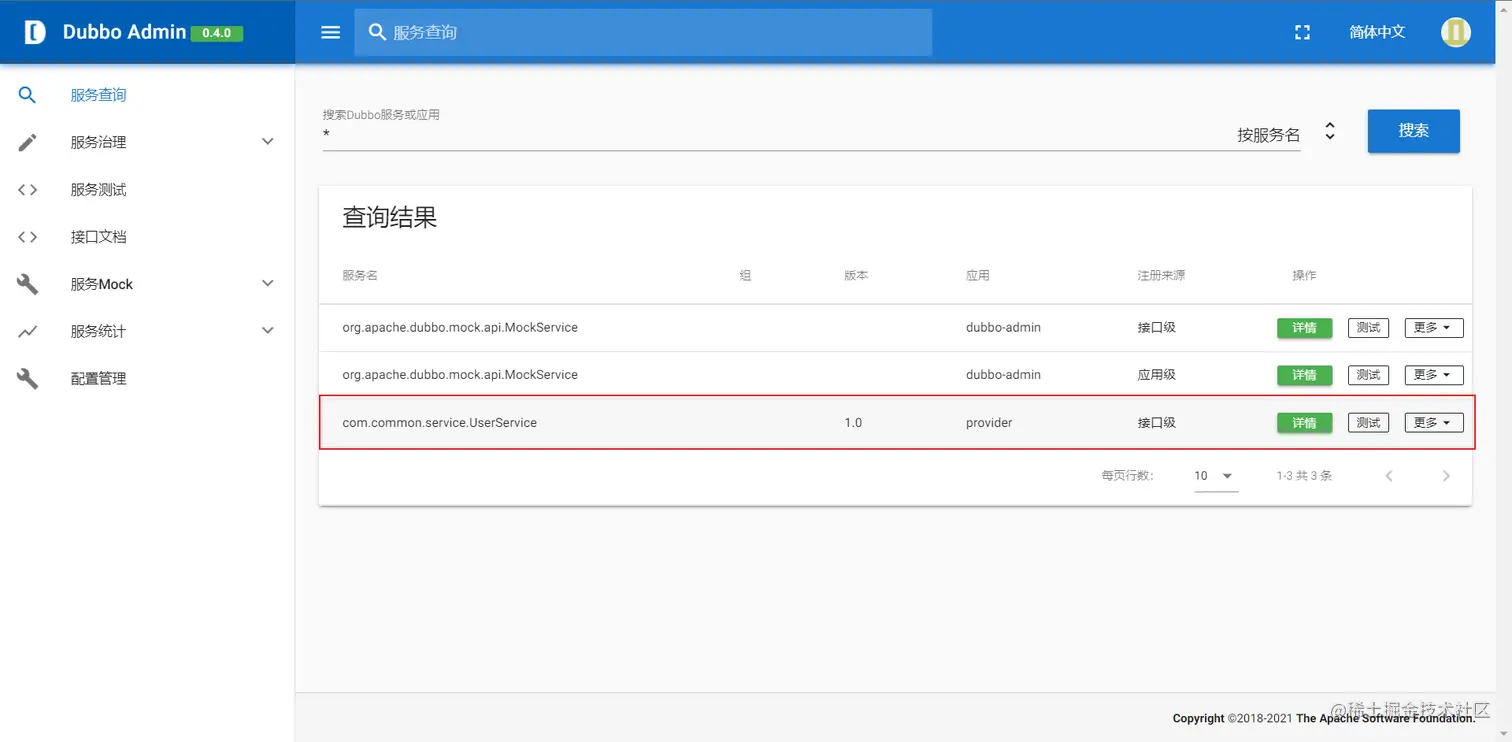Expand the 服务统计 submenu chevron

tap(267, 331)
